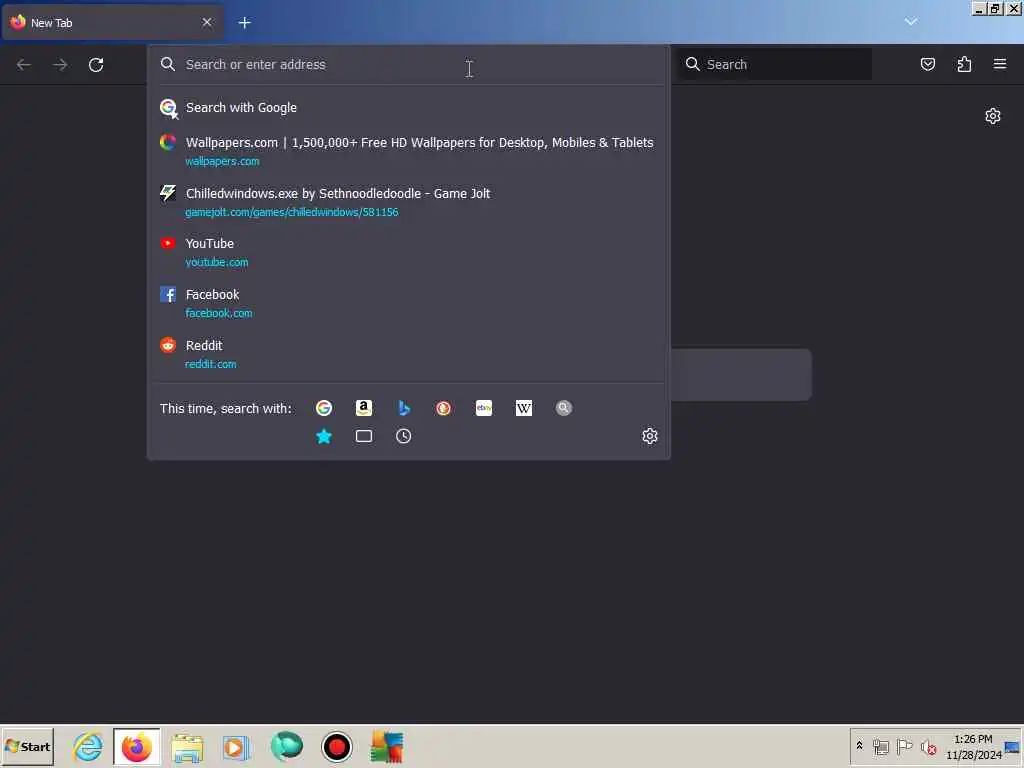Select DuckDuckGo one-off search icon
This screenshot has width=1024, height=768.
click(443, 408)
